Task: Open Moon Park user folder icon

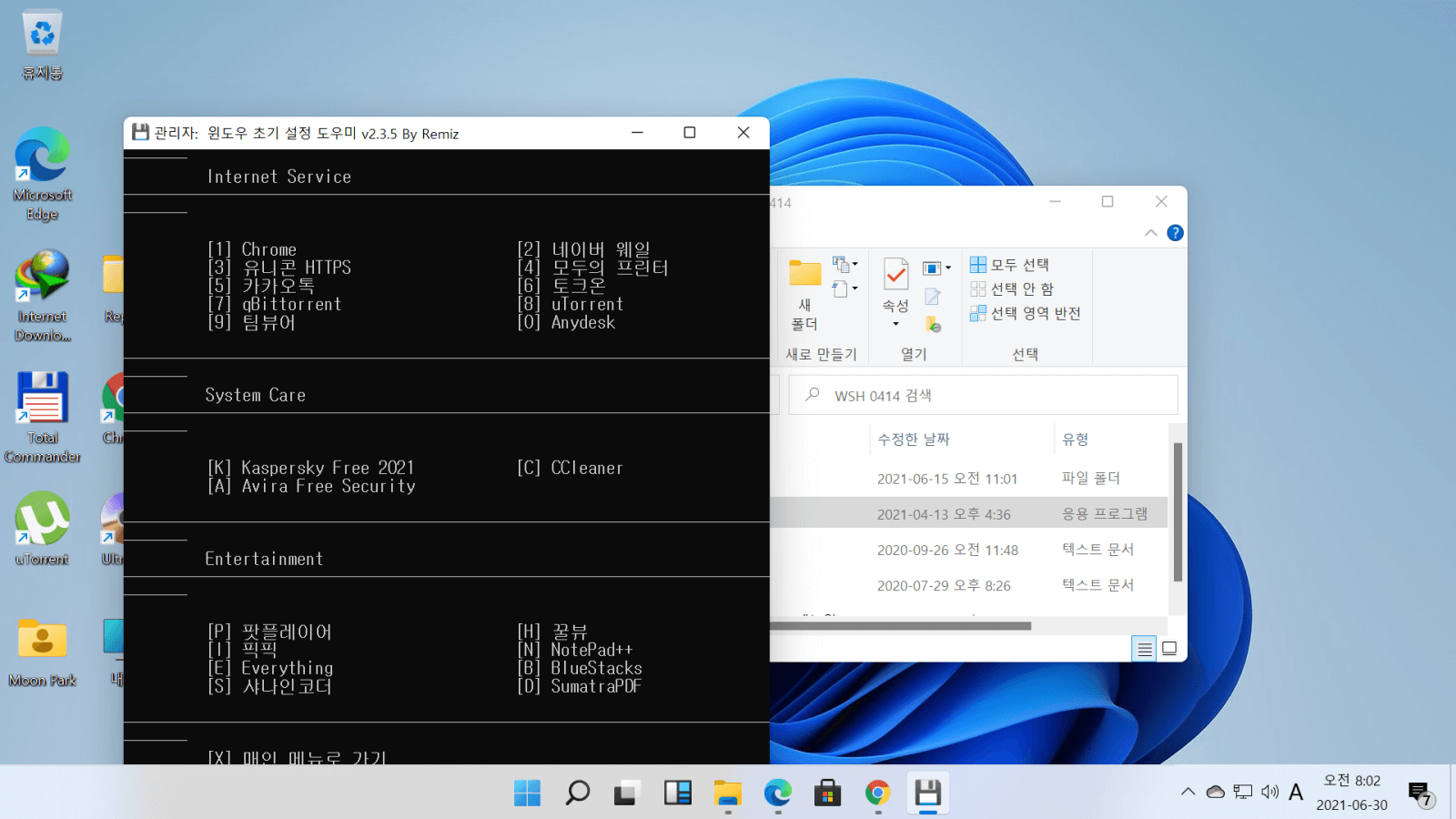Action: pos(42,652)
